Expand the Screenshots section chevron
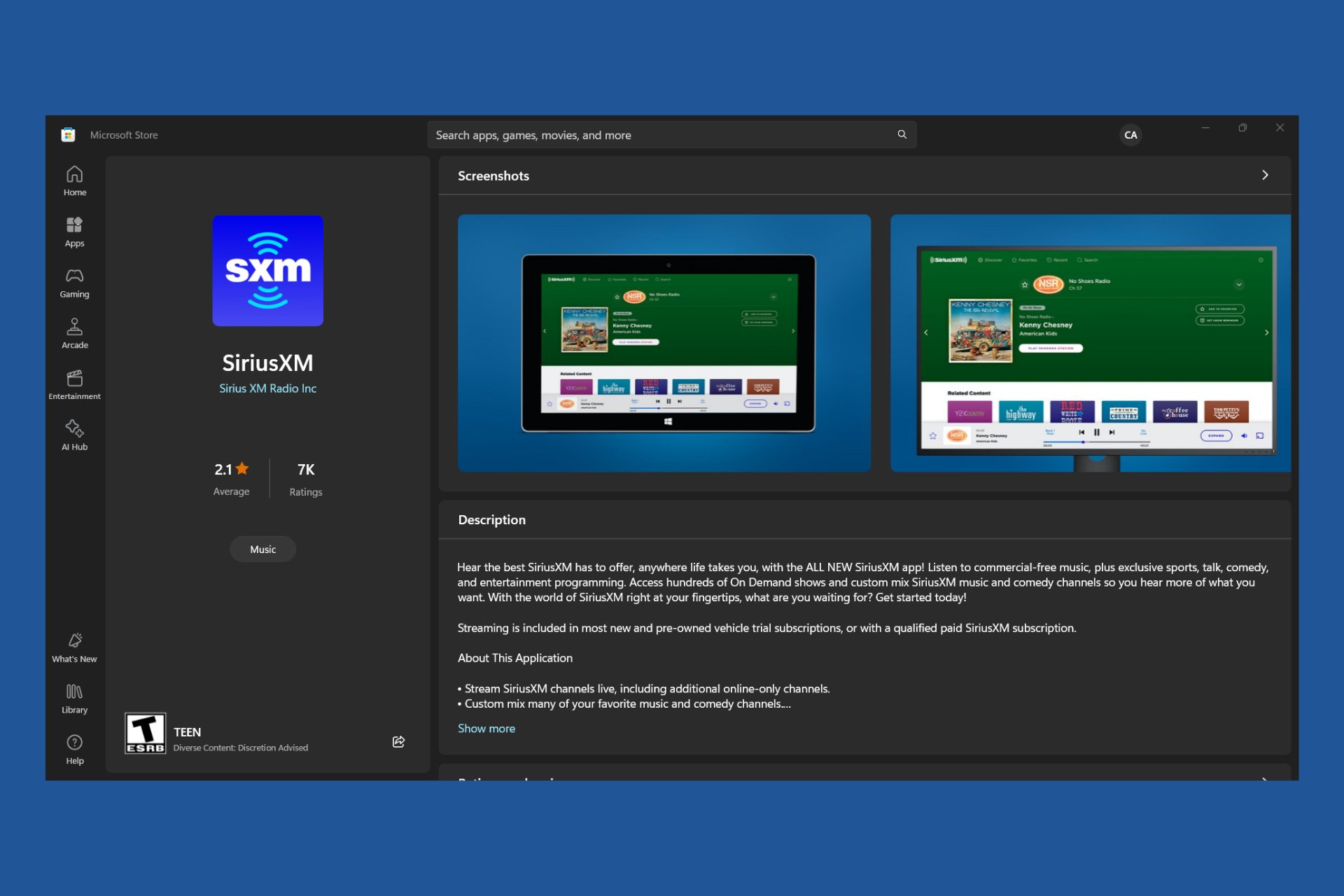The height and width of the screenshot is (896, 1344). click(1266, 175)
